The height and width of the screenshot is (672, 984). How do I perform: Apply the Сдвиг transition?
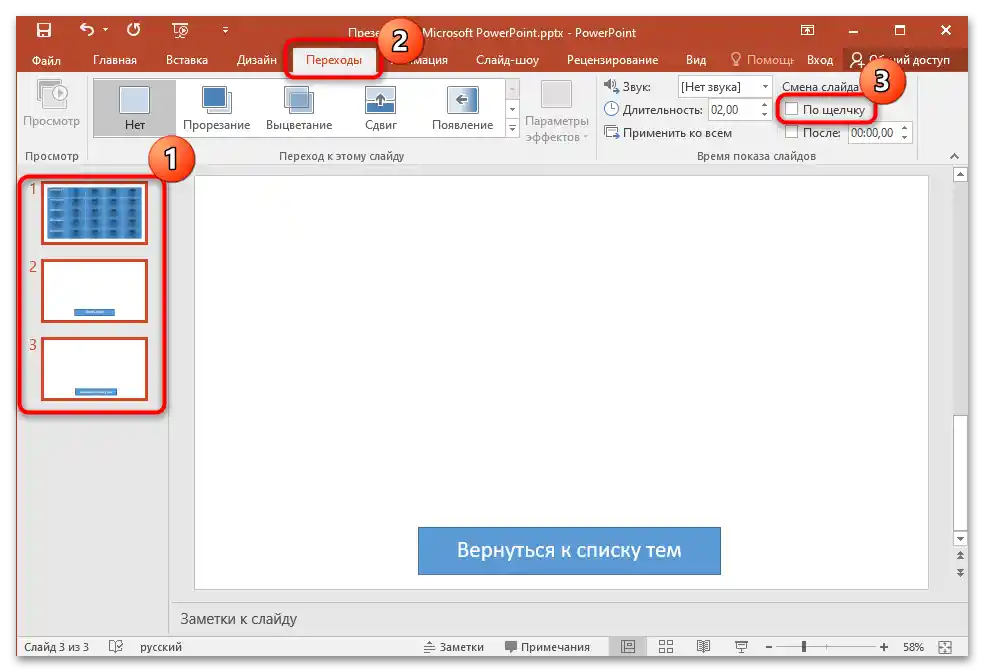coord(380,108)
